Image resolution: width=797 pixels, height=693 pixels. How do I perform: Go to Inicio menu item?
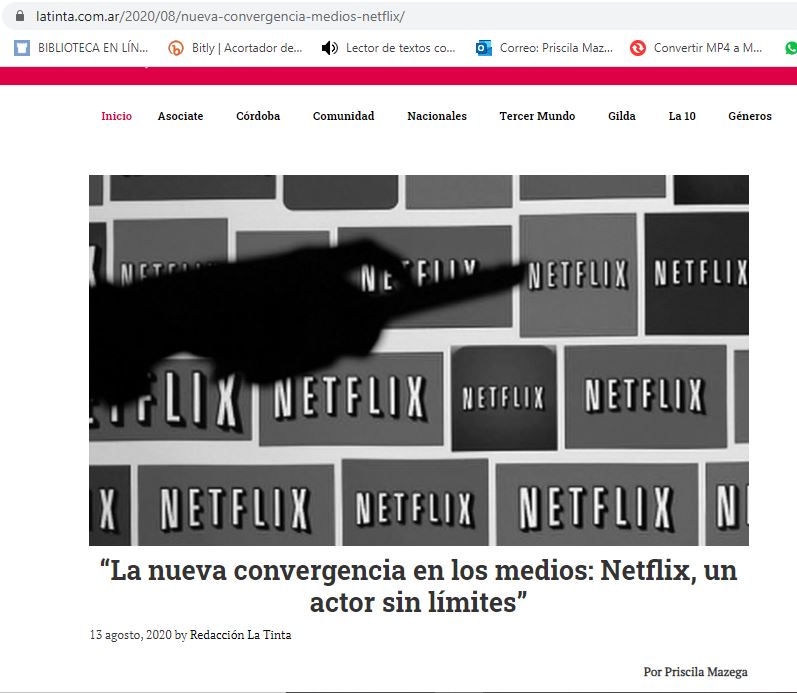116,116
